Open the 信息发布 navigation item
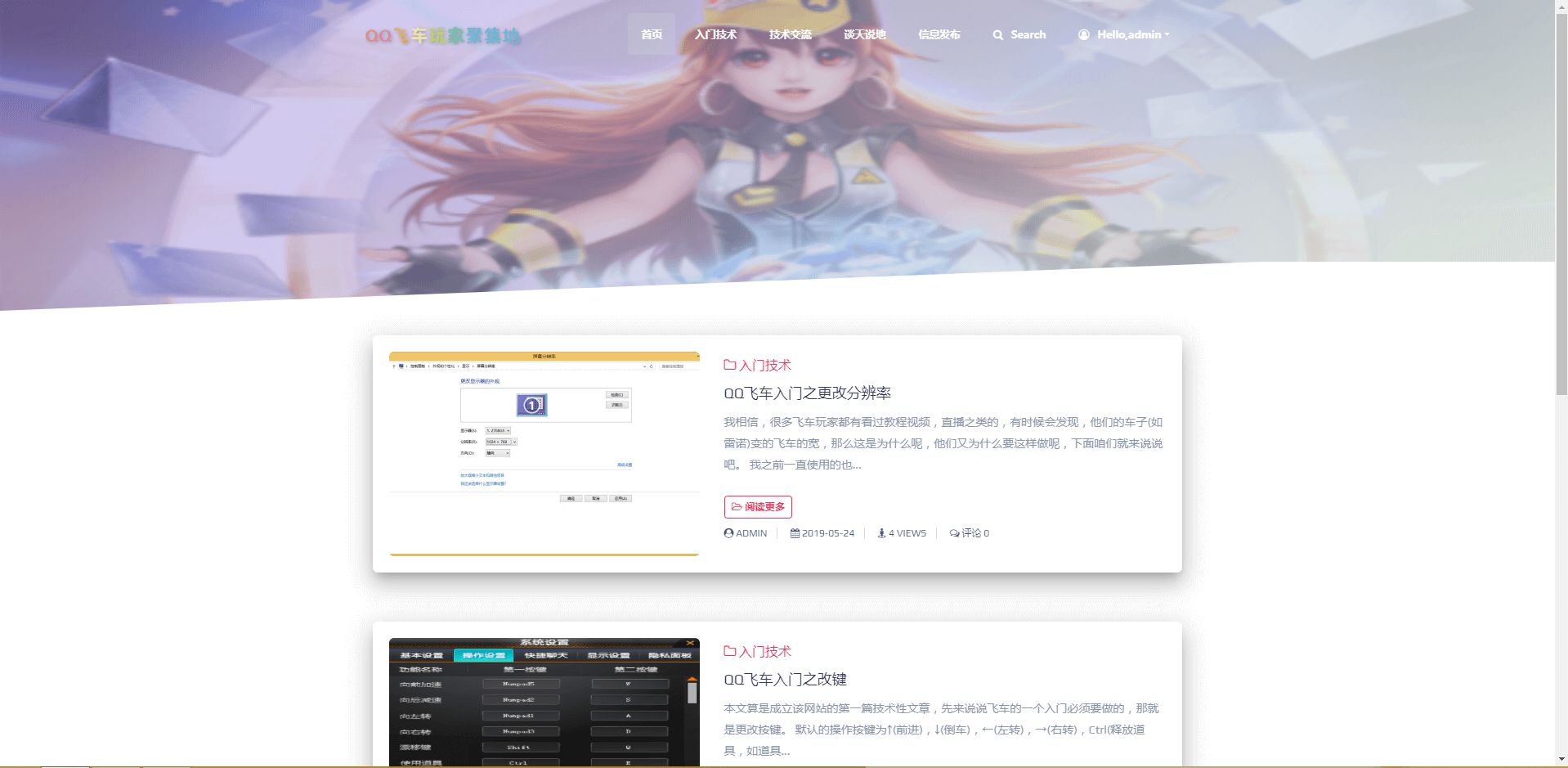The image size is (1568, 768). (939, 34)
